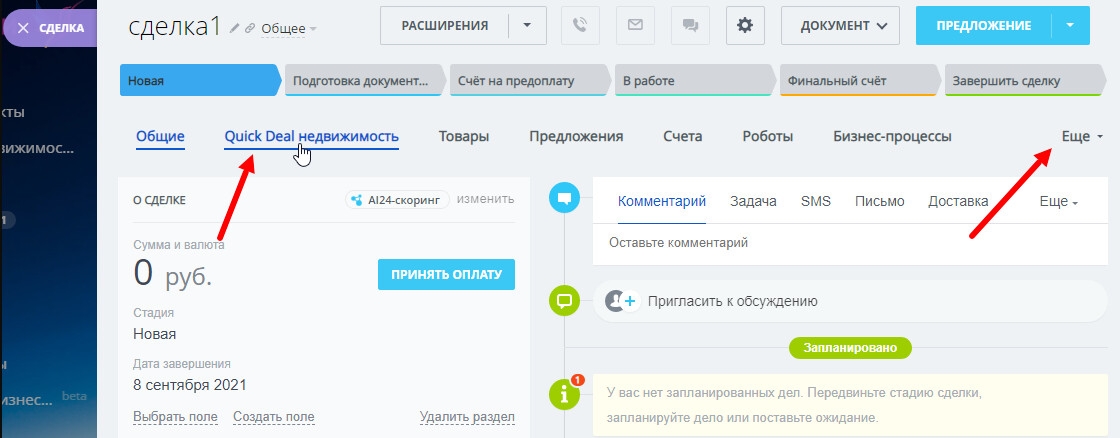Open chat with the speech bubbles icon
The image size is (1120, 438).
tap(689, 25)
